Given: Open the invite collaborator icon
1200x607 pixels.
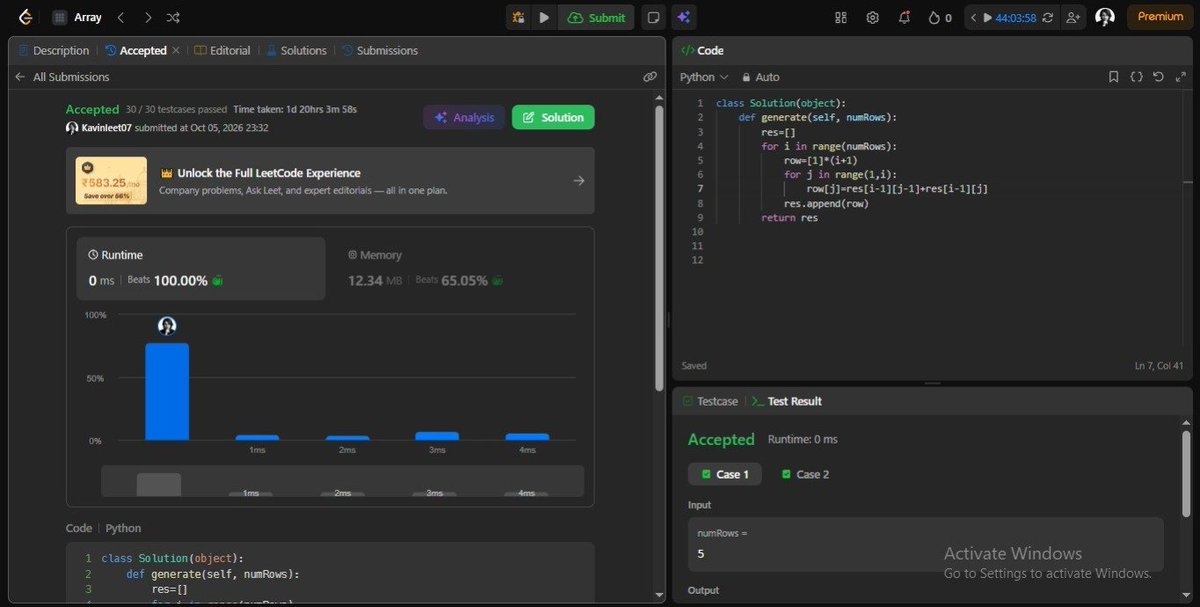Looking at the screenshot, I should 1073,17.
